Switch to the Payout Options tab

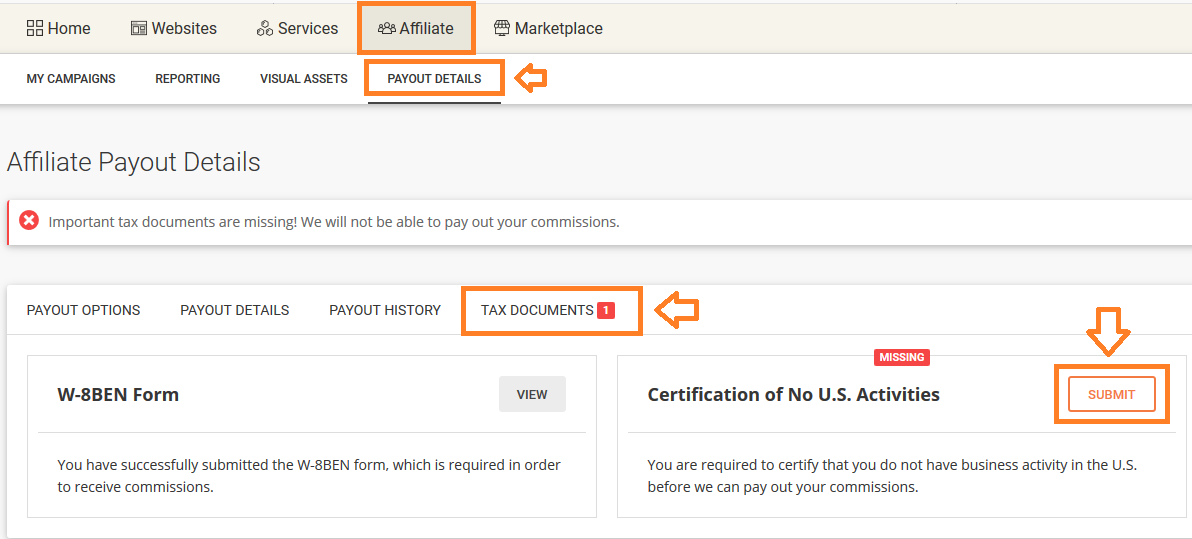[84, 310]
